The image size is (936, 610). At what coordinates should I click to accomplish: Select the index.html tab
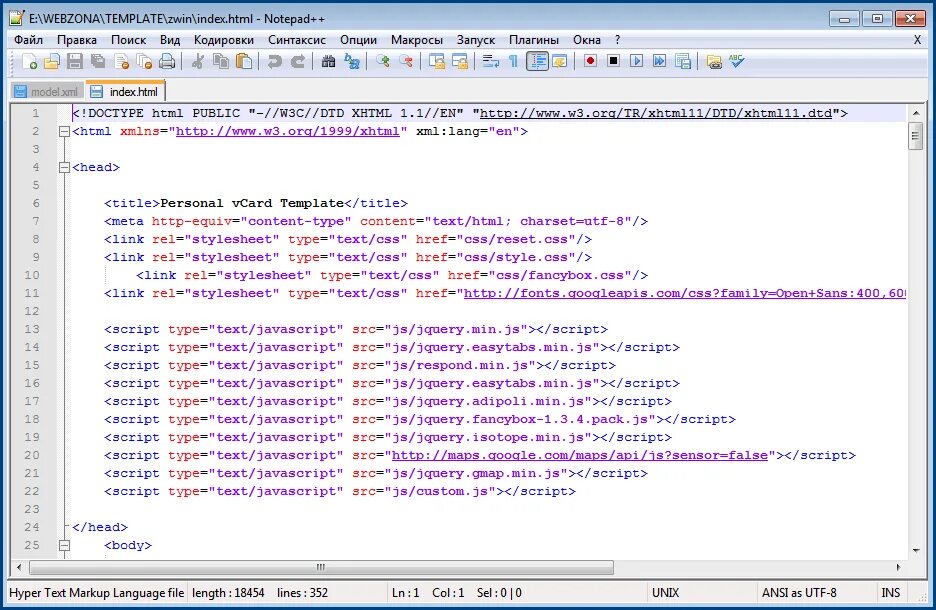point(125,91)
